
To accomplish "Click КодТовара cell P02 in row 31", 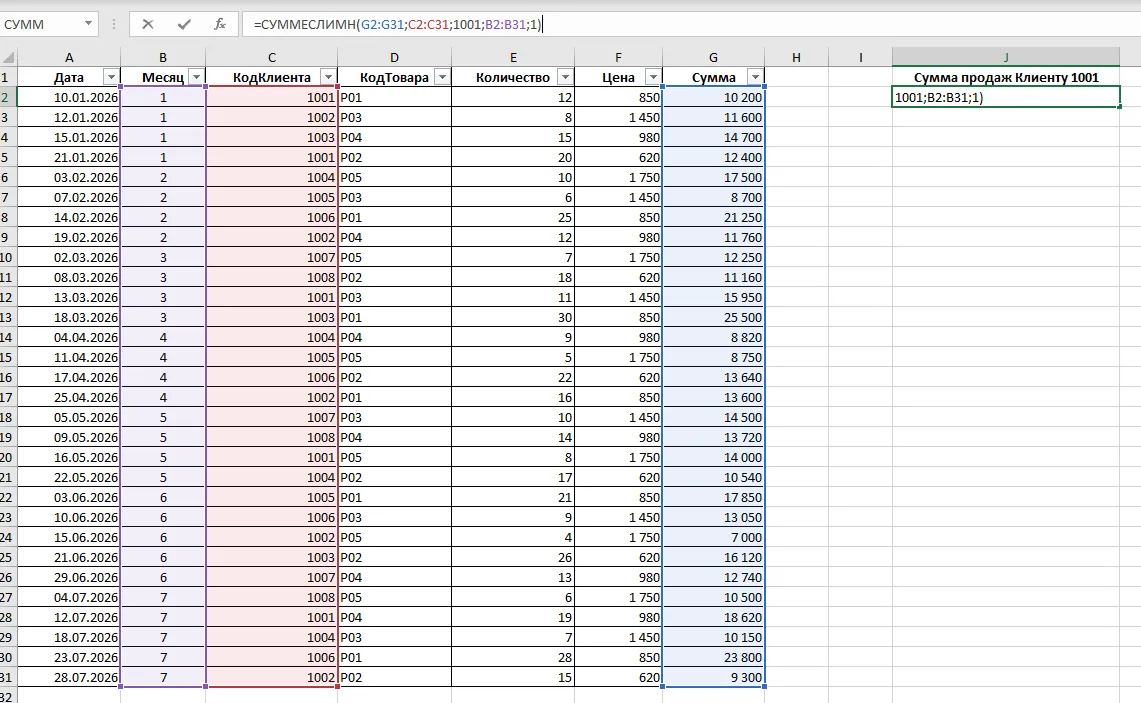I will click(x=394, y=678).
